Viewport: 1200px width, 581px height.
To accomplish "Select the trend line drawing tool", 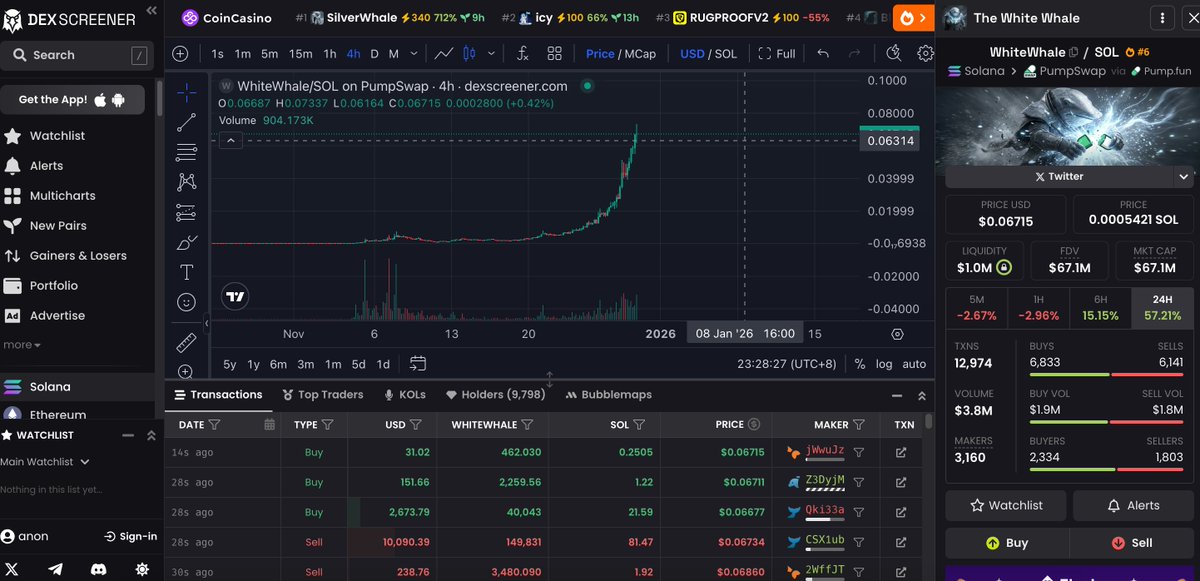I will pos(186,123).
